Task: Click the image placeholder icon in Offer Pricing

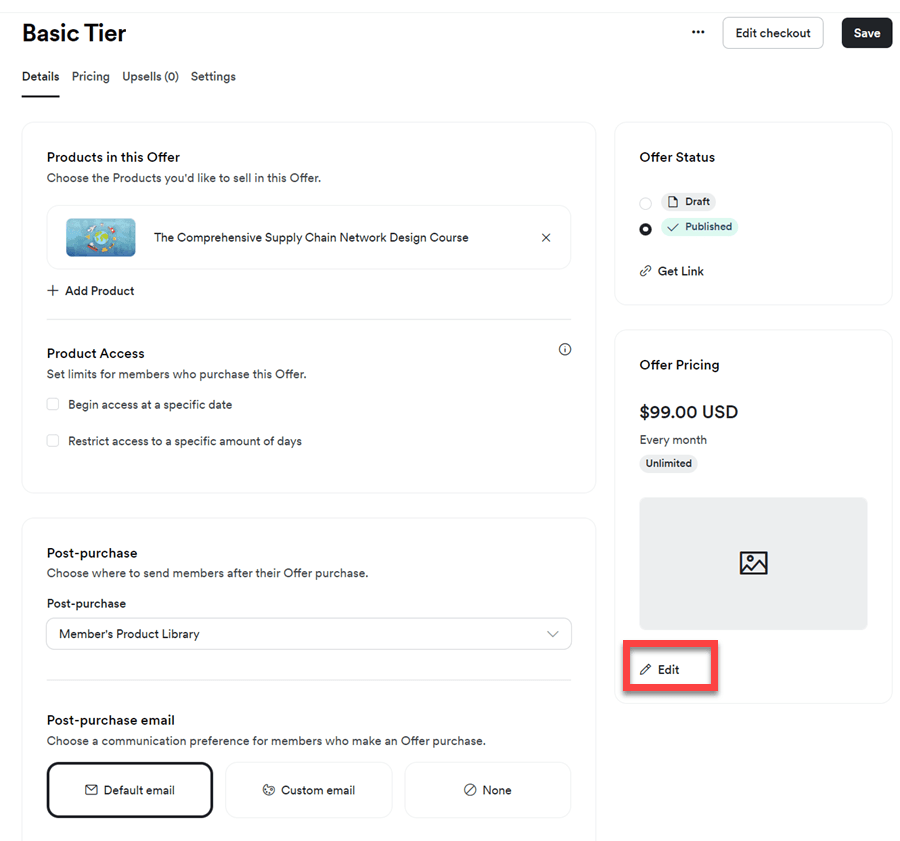Action: coord(753,563)
